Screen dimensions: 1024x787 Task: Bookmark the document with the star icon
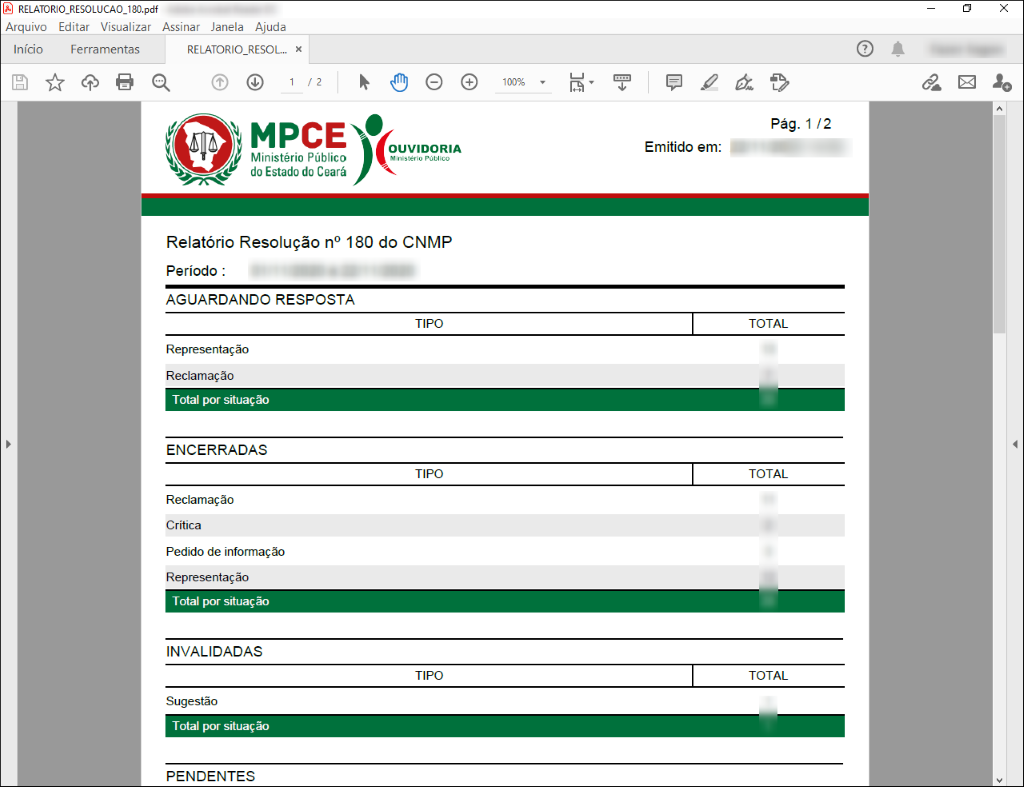point(55,82)
